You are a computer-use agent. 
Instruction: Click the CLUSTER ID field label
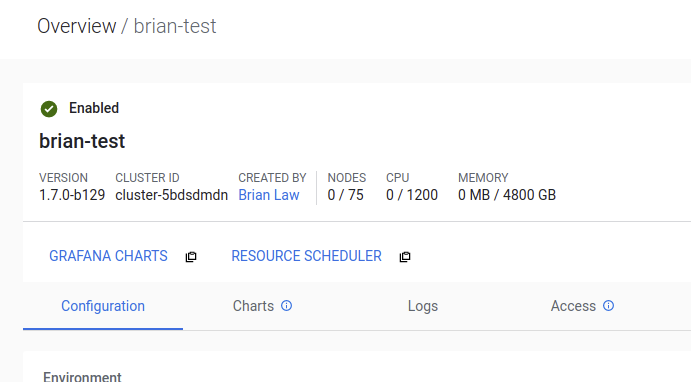click(x=147, y=178)
